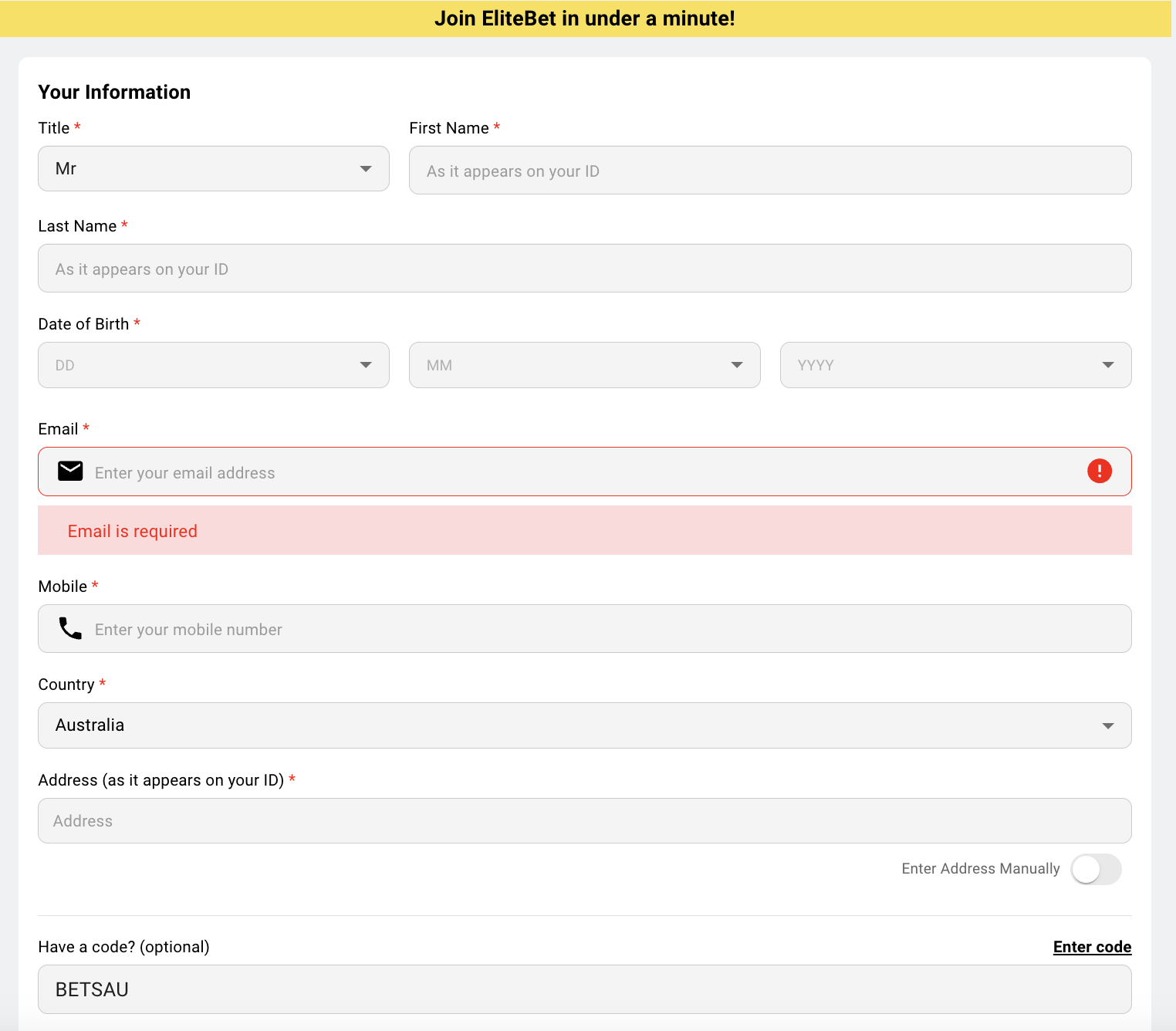Viewport: 1176px width, 1031px height.
Task: Click the promo code field containing BETSAU
Action: (584, 989)
